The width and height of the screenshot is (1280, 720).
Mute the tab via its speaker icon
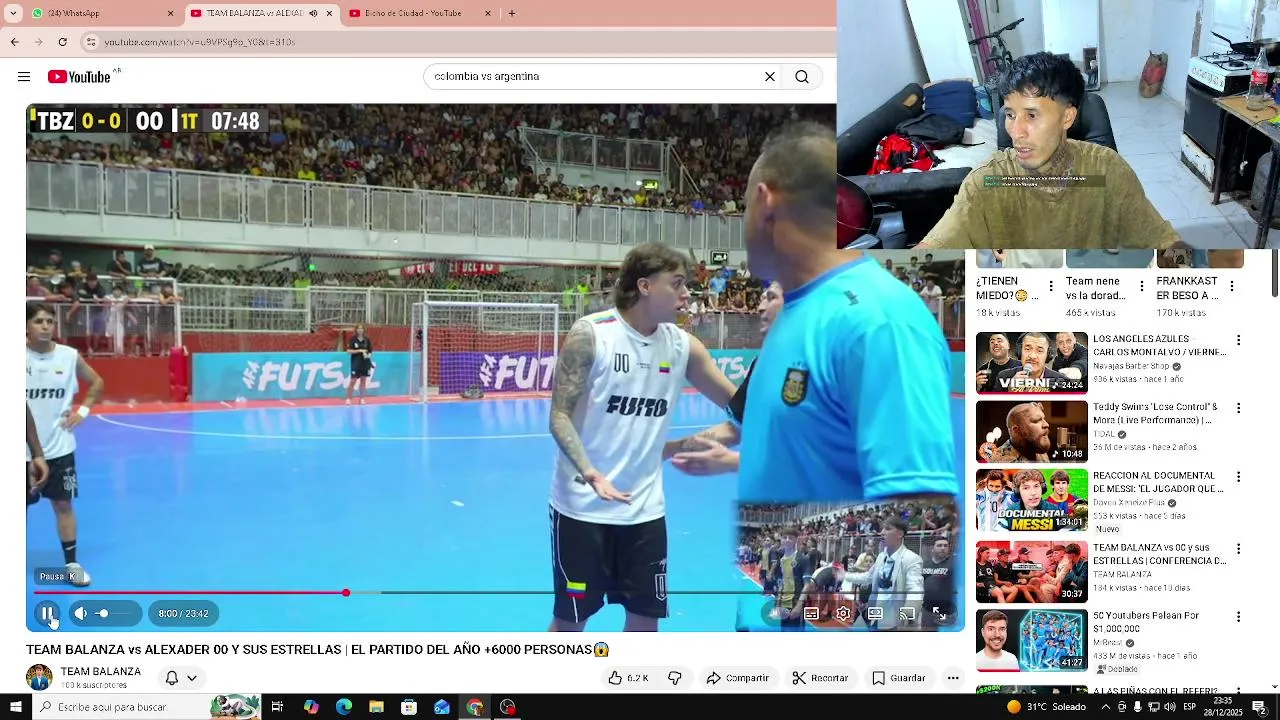click(x=313, y=13)
